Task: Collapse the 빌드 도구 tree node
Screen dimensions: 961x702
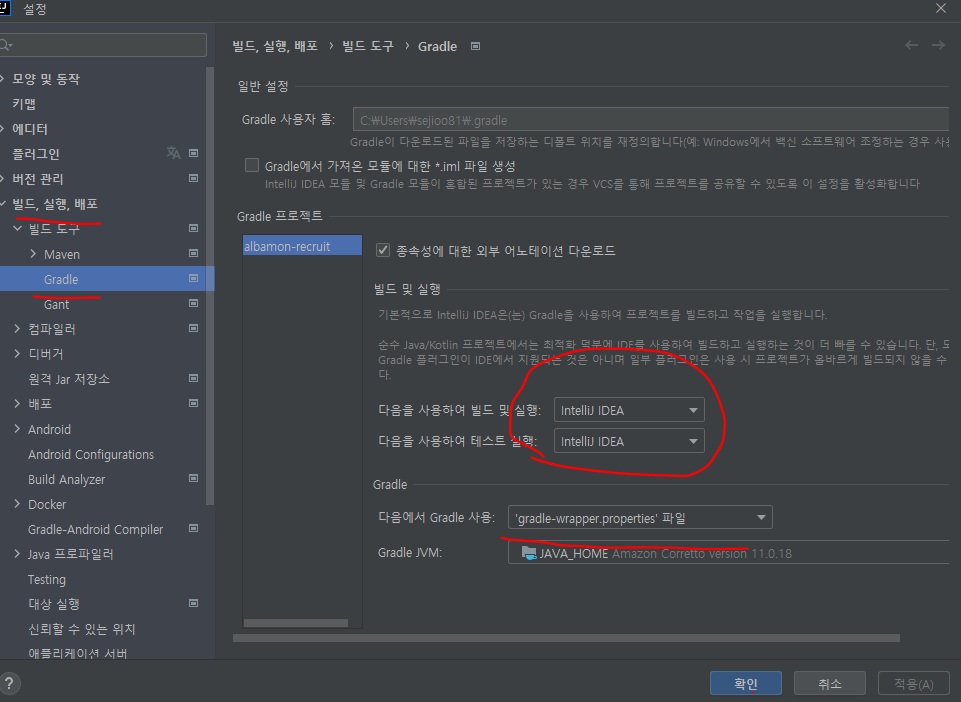Action: coord(17,228)
